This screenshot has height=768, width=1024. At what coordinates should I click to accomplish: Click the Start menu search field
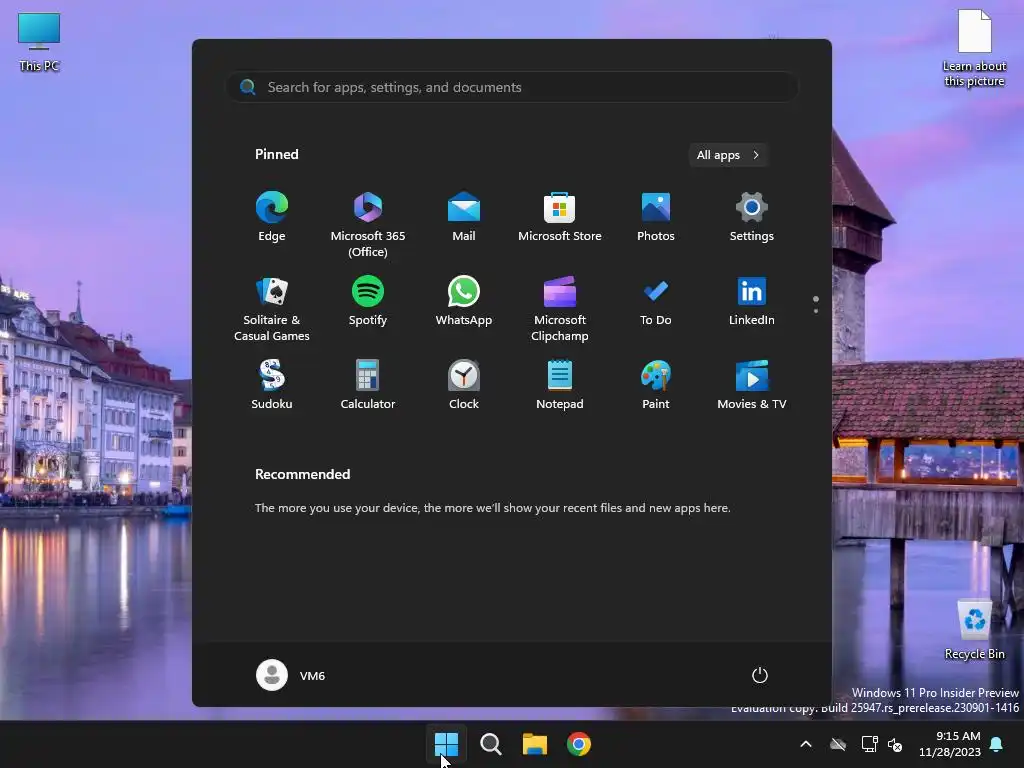click(511, 87)
